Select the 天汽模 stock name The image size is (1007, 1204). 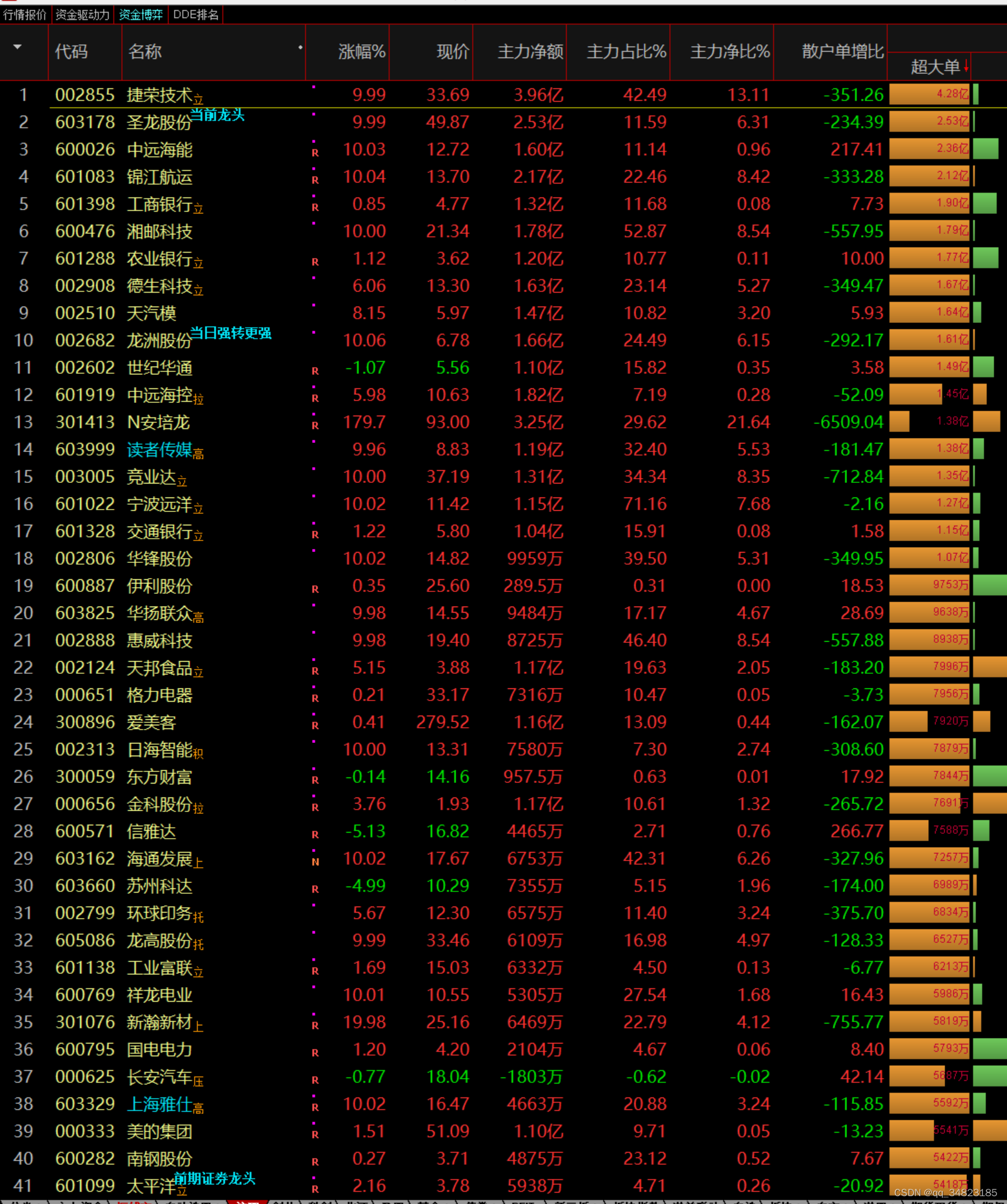(x=151, y=313)
